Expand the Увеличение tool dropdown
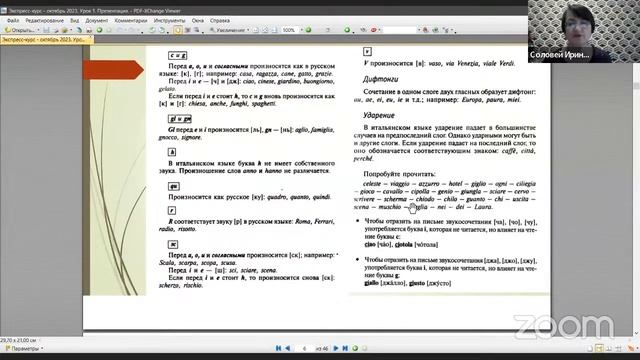This screenshot has height=360, width=640. [x=248, y=30]
